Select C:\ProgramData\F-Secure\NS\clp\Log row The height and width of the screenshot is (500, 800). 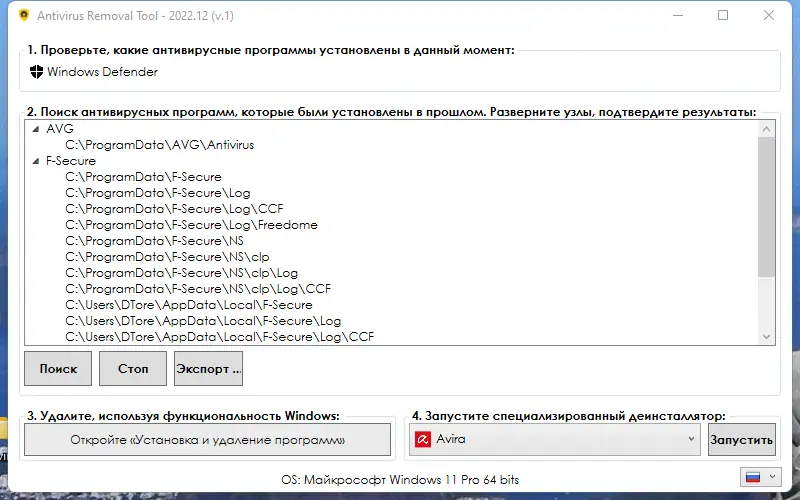(181, 273)
